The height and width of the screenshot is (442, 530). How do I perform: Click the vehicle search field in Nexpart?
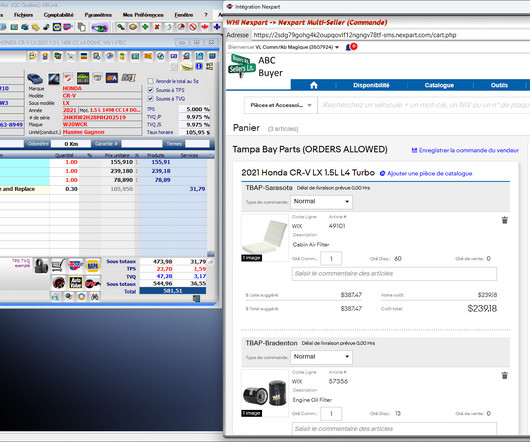pyautogui.click(x=424, y=105)
